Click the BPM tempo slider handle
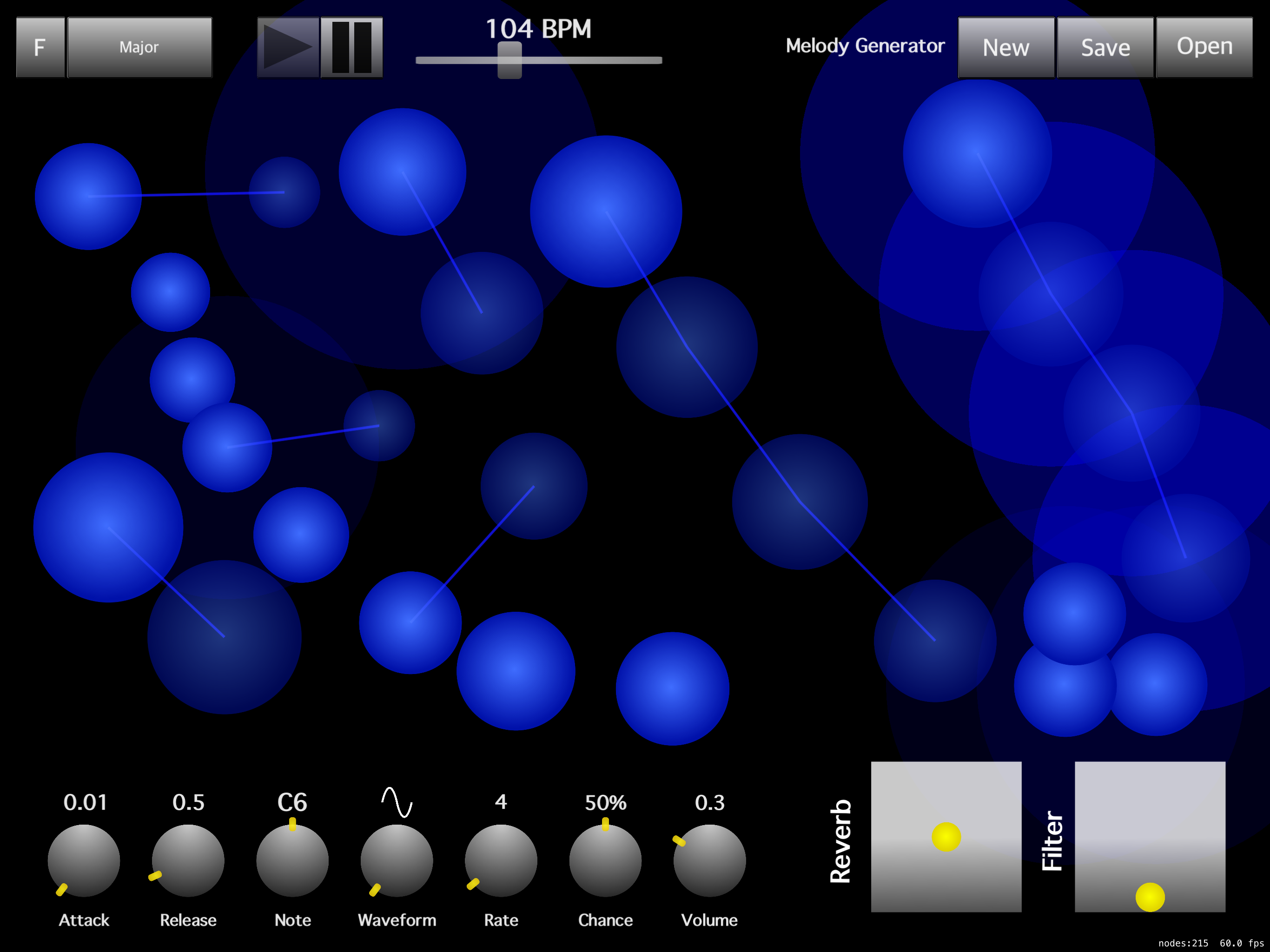Image resolution: width=1270 pixels, height=952 pixels. pyautogui.click(x=509, y=59)
